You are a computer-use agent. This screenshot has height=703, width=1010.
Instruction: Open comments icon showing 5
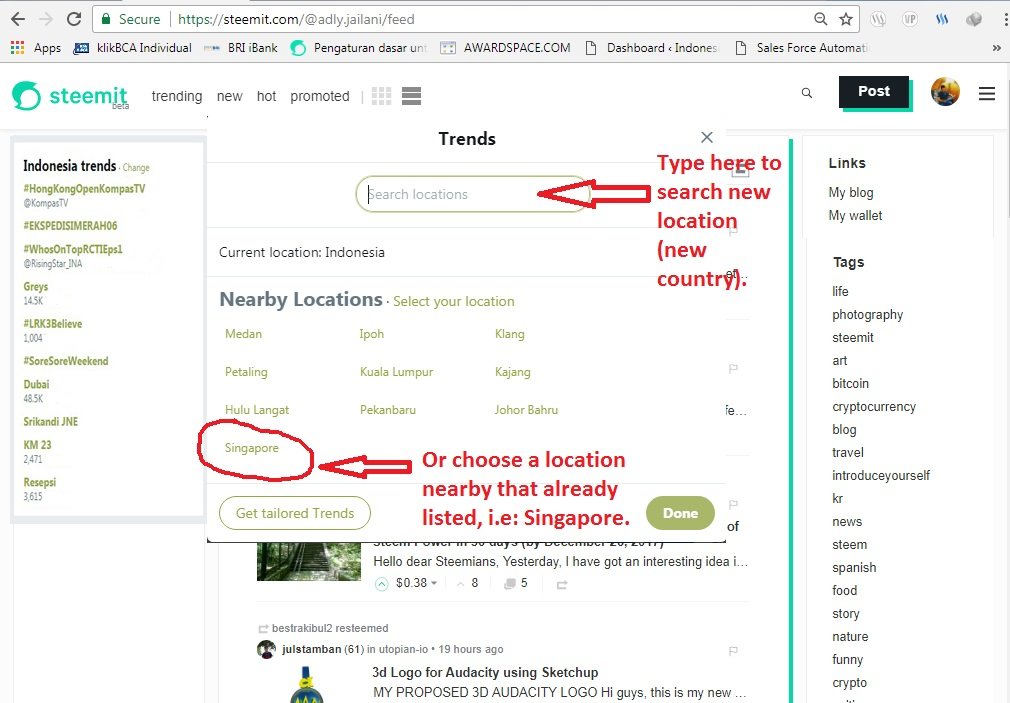(x=510, y=583)
